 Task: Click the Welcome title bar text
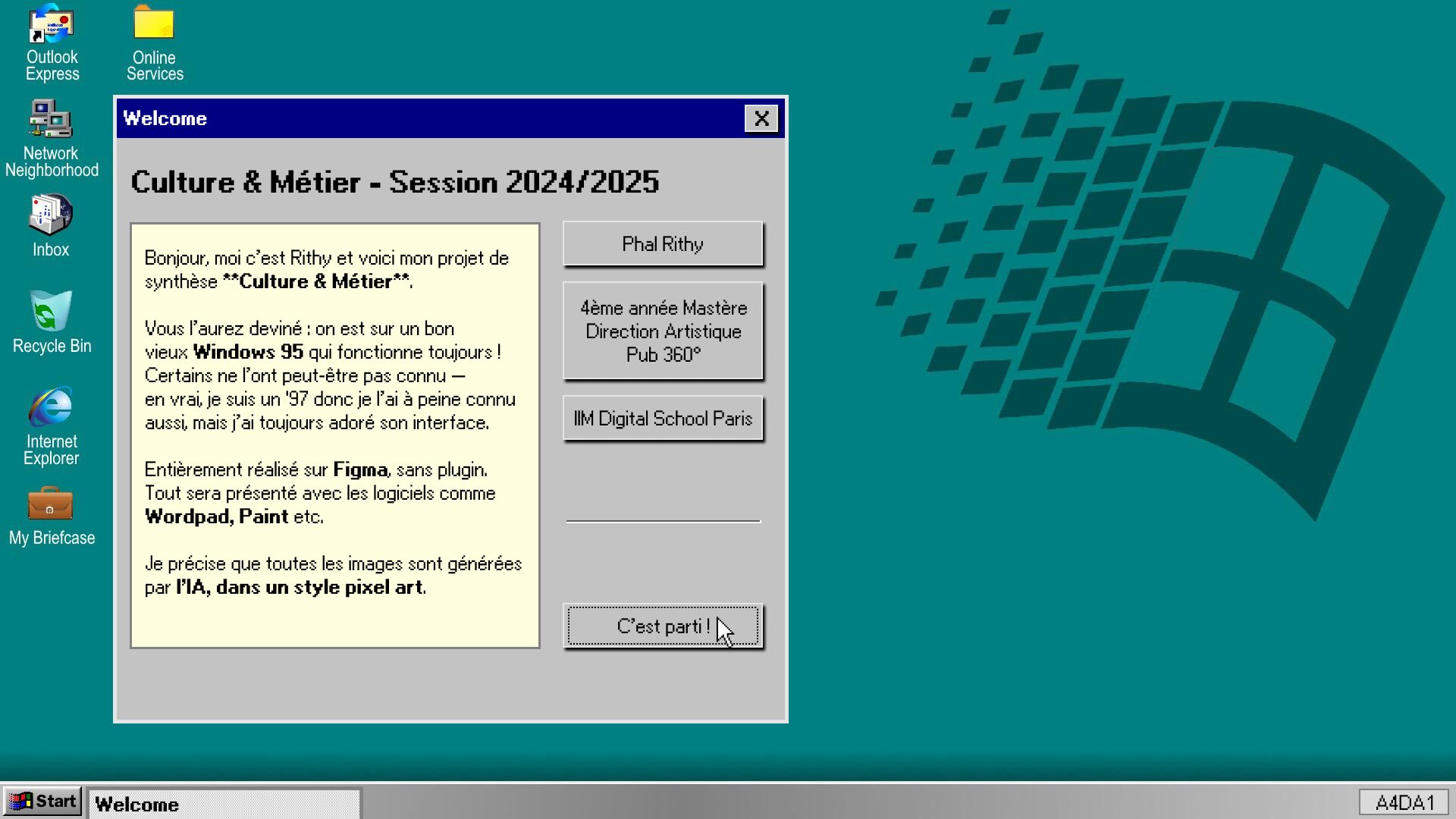165,118
